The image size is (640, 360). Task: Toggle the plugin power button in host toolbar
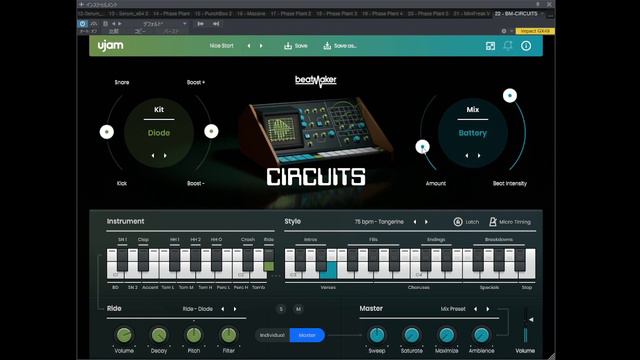(82, 24)
